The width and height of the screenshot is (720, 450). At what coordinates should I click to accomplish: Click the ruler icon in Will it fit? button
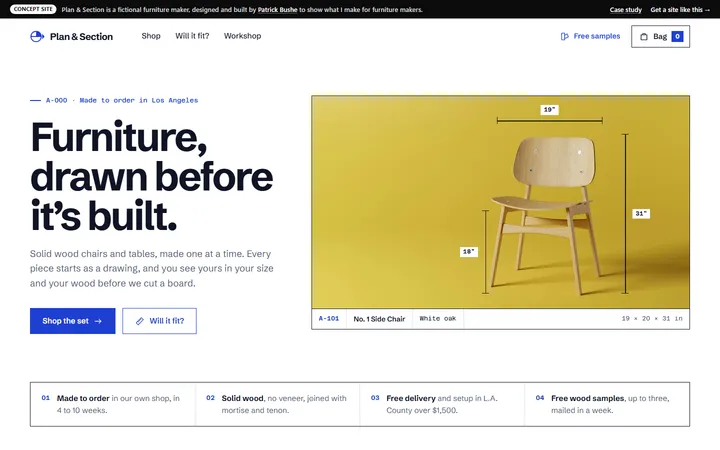[x=140, y=321]
